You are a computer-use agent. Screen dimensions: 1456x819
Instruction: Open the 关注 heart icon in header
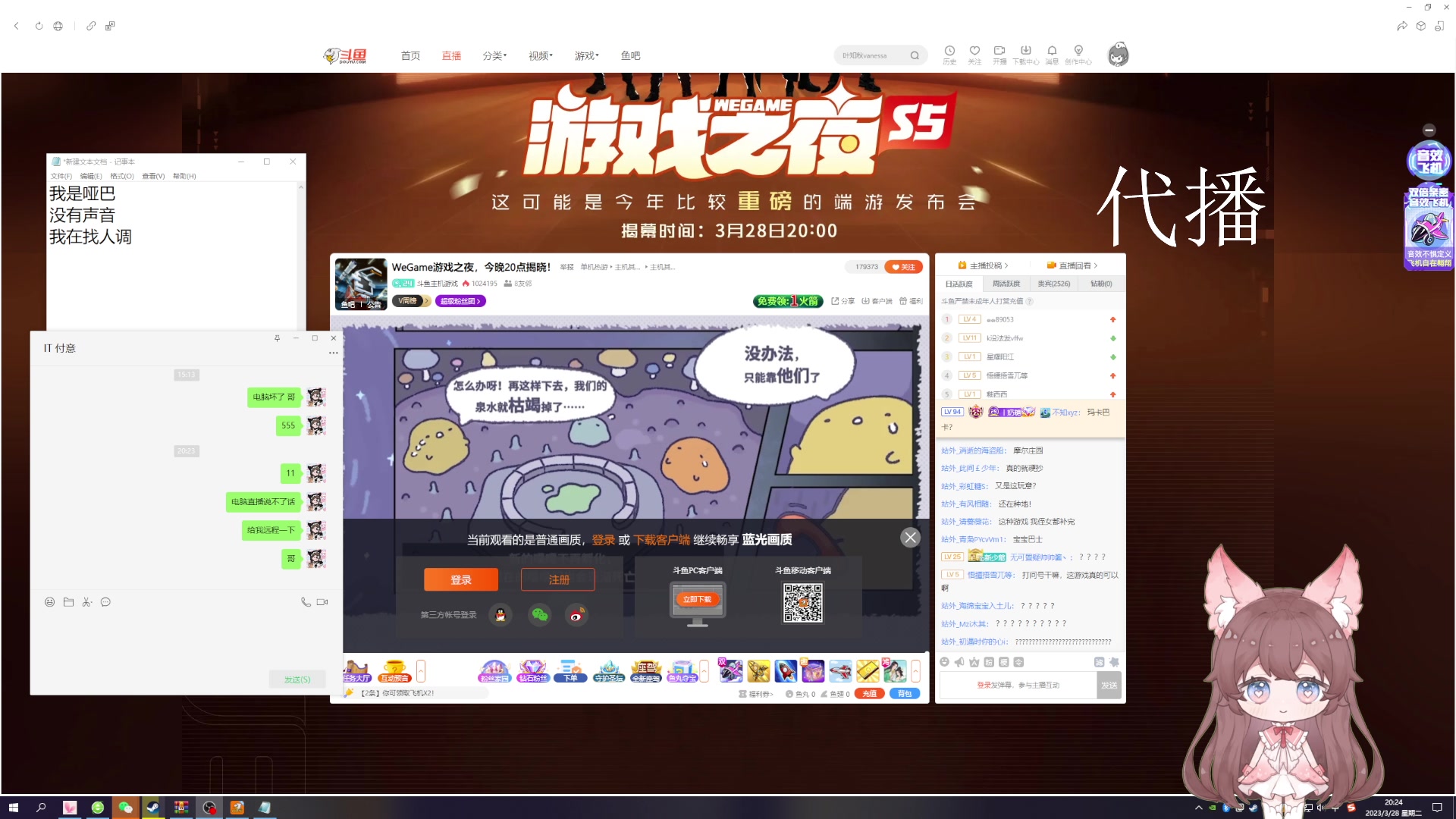pos(974,55)
